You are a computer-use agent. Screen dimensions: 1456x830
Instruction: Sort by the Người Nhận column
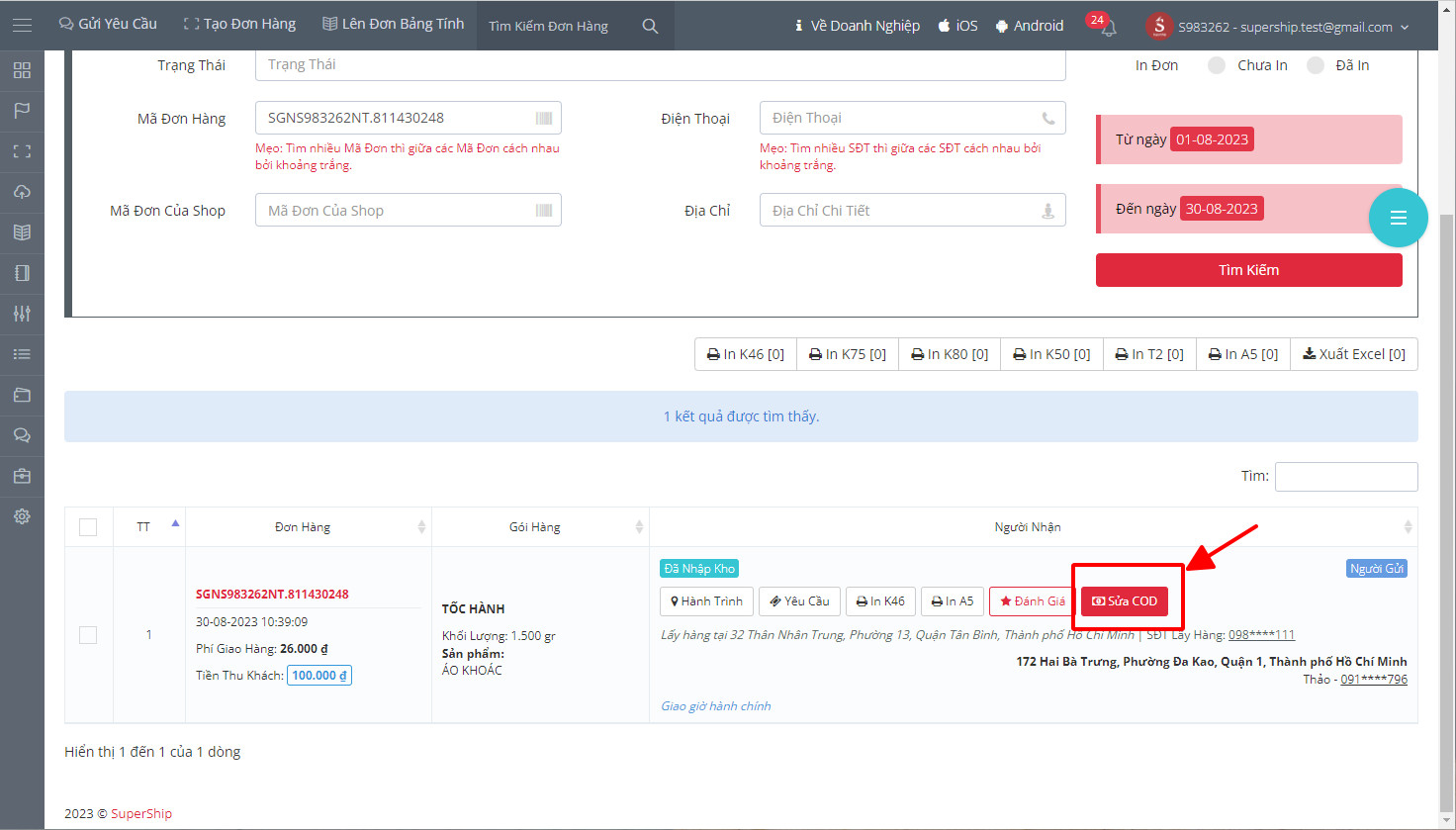coord(1033,527)
